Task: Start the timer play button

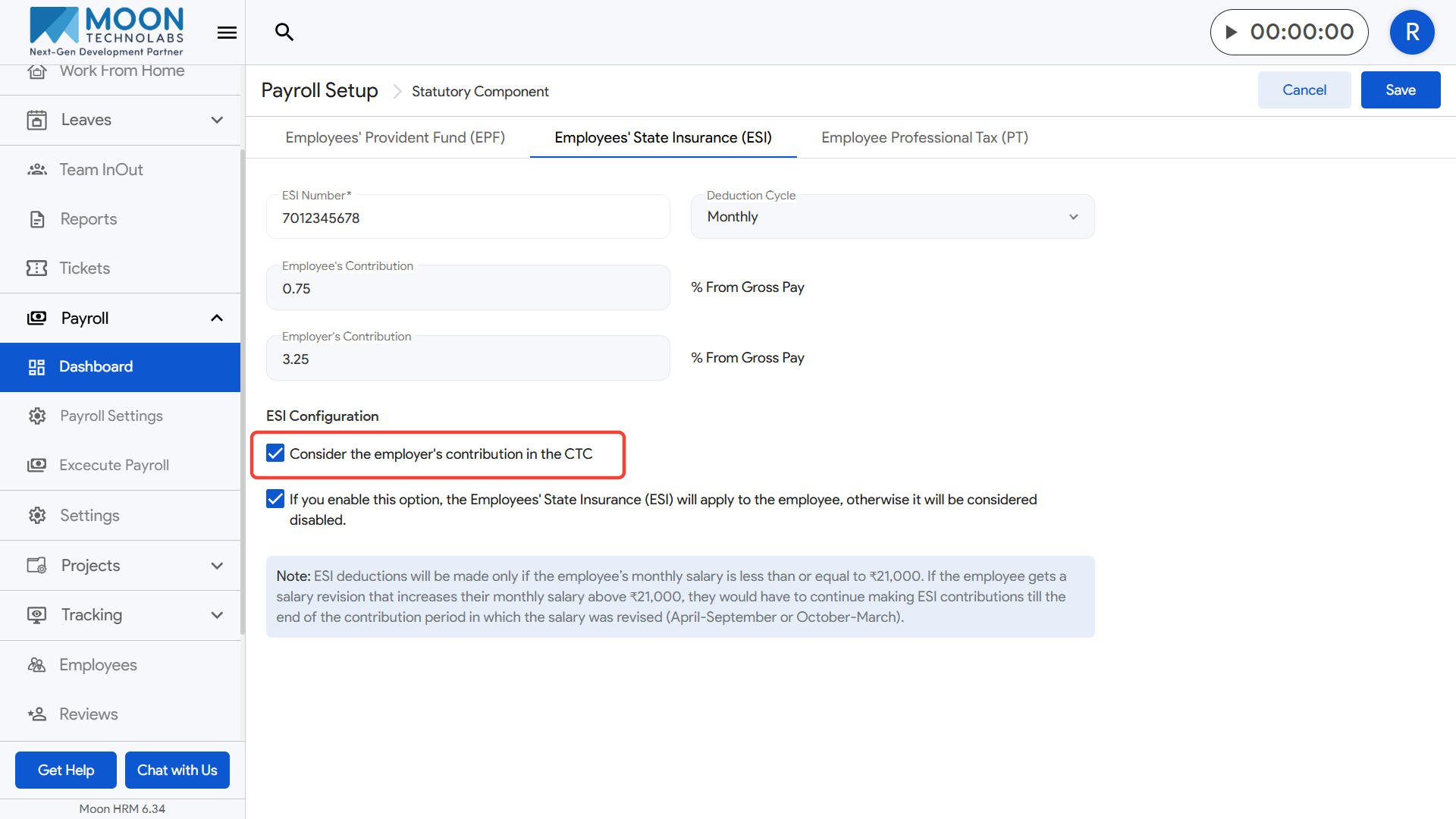Action: pos(1232,32)
